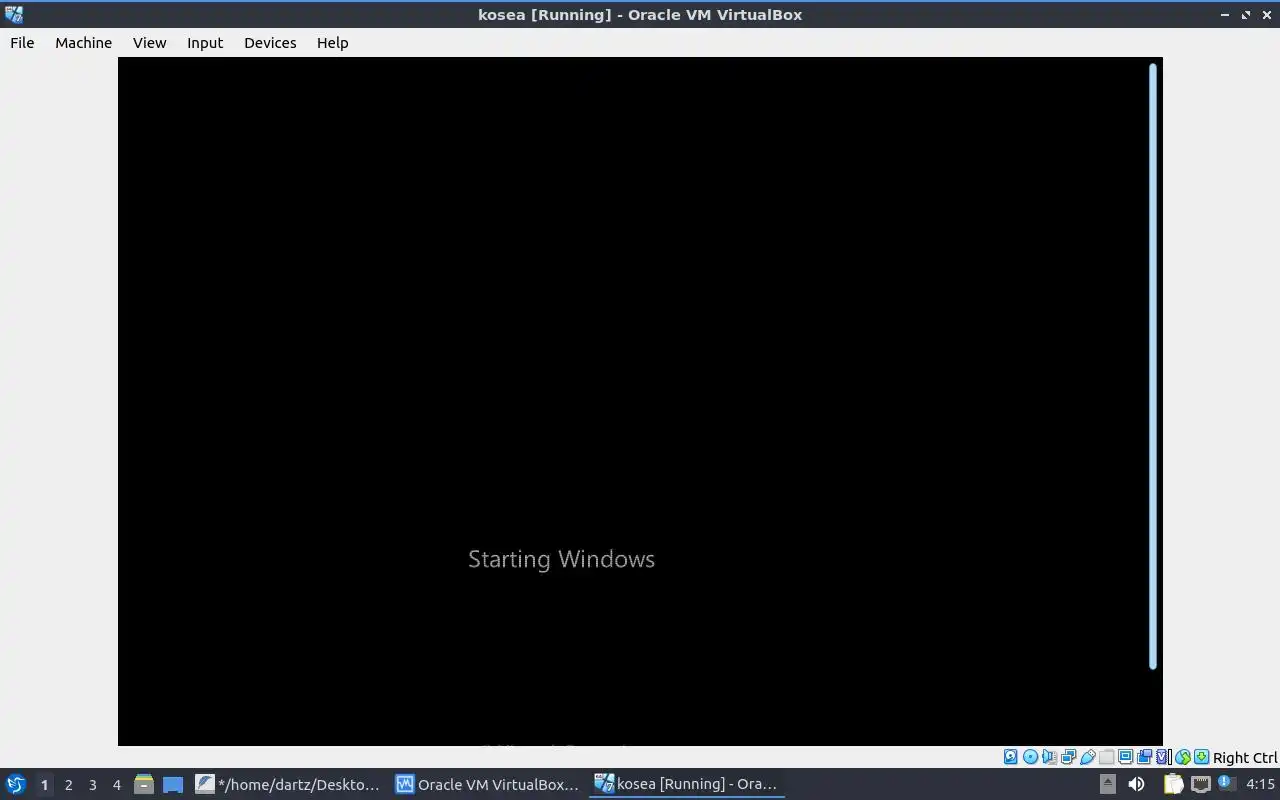This screenshot has height=800, width=1280.
Task: Click the optical disk status icon
Action: point(1030,757)
